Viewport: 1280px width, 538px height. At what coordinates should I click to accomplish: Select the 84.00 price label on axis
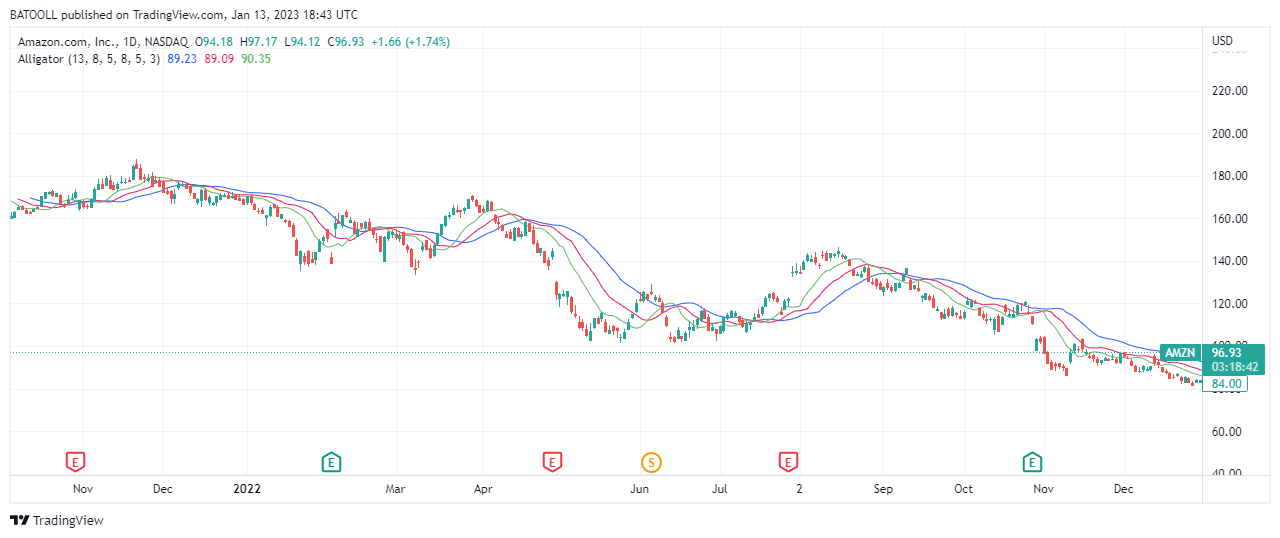(1227, 383)
